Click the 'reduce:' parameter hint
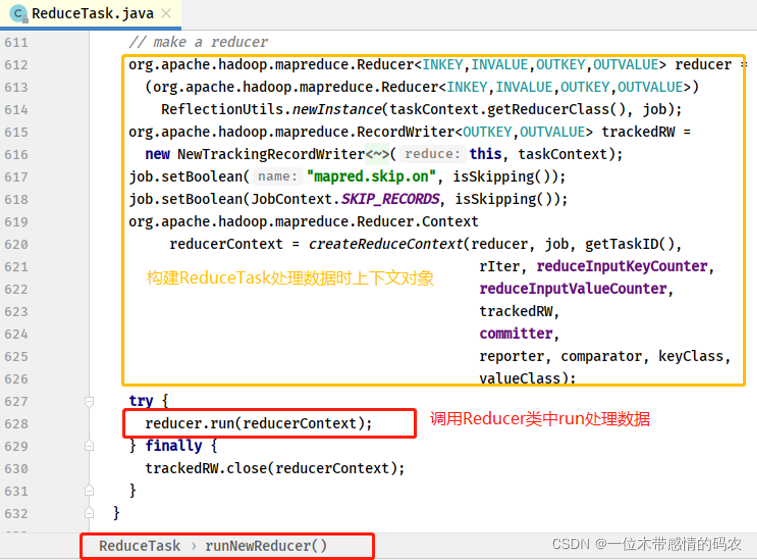The height and width of the screenshot is (560, 757). click(x=432, y=154)
